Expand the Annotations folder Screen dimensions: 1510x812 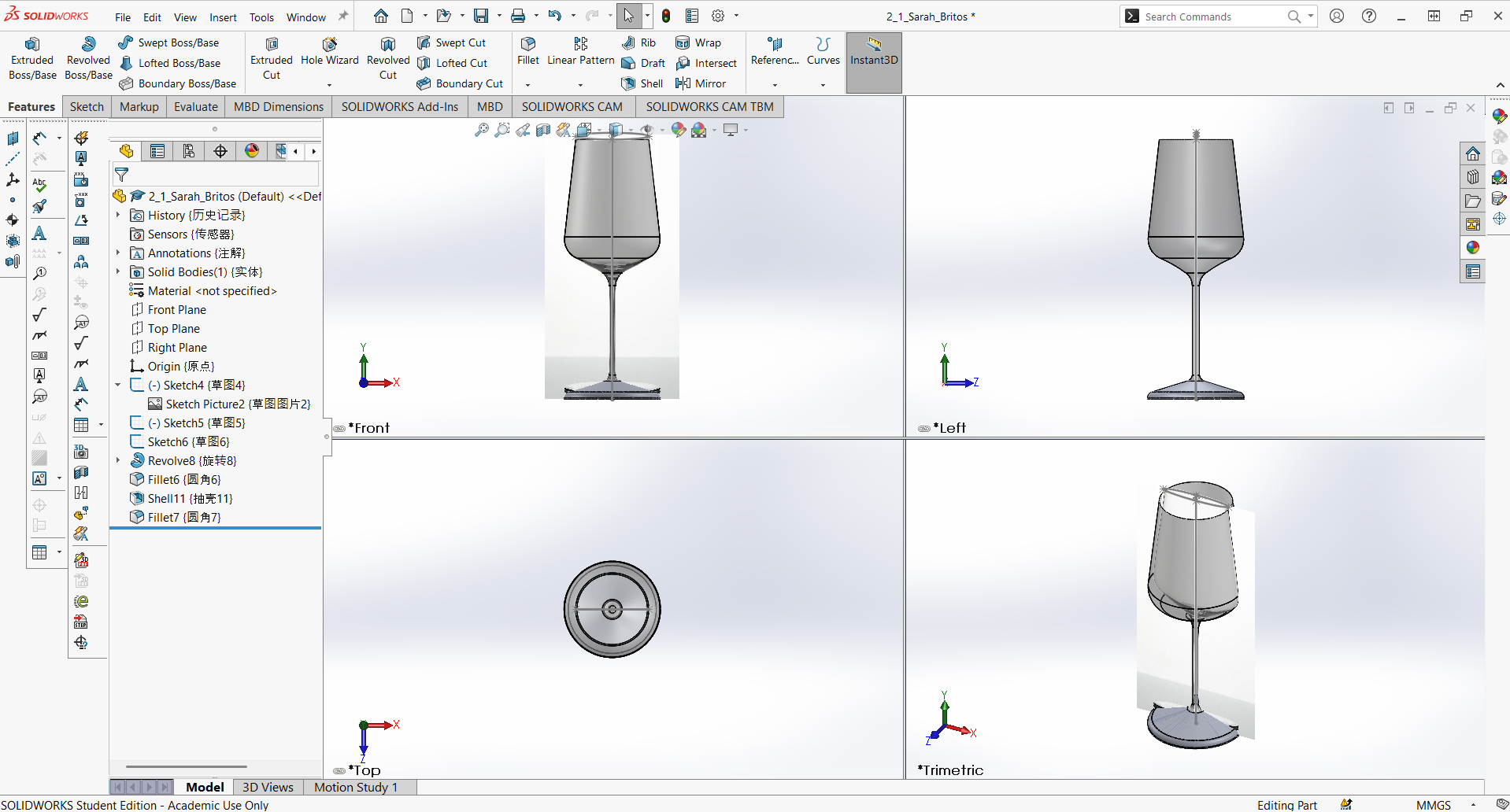(118, 253)
